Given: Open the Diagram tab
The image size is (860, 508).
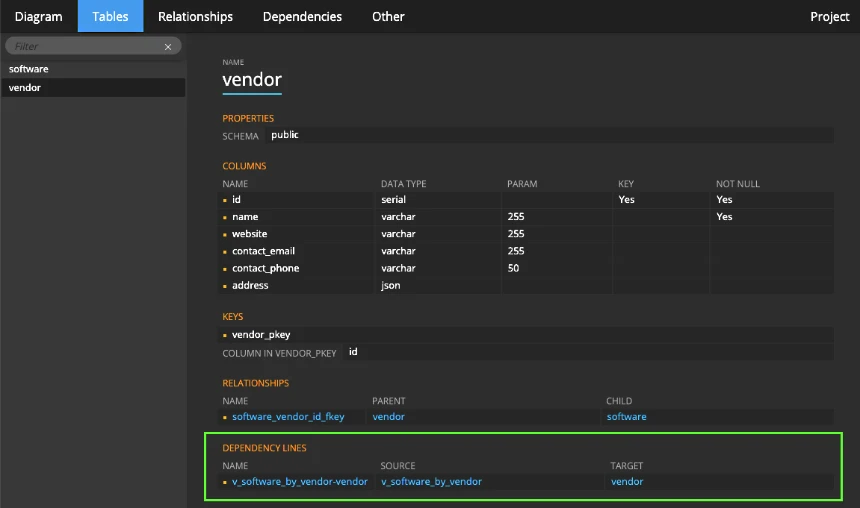Looking at the screenshot, I should click(38, 16).
